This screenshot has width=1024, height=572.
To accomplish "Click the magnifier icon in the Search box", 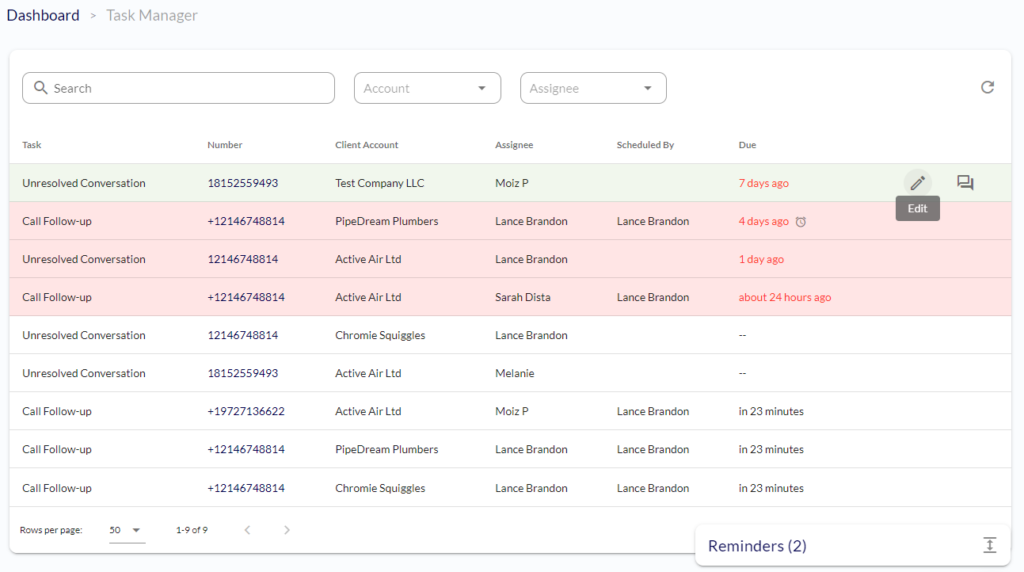I will click(40, 87).
